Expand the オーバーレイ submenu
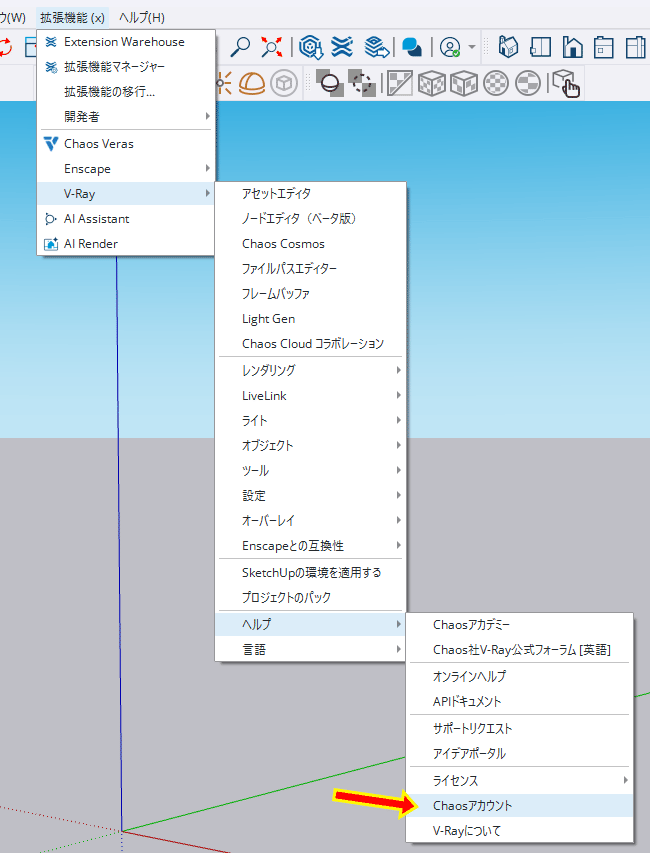This screenshot has height=853, width=650. tap(311, 521)
